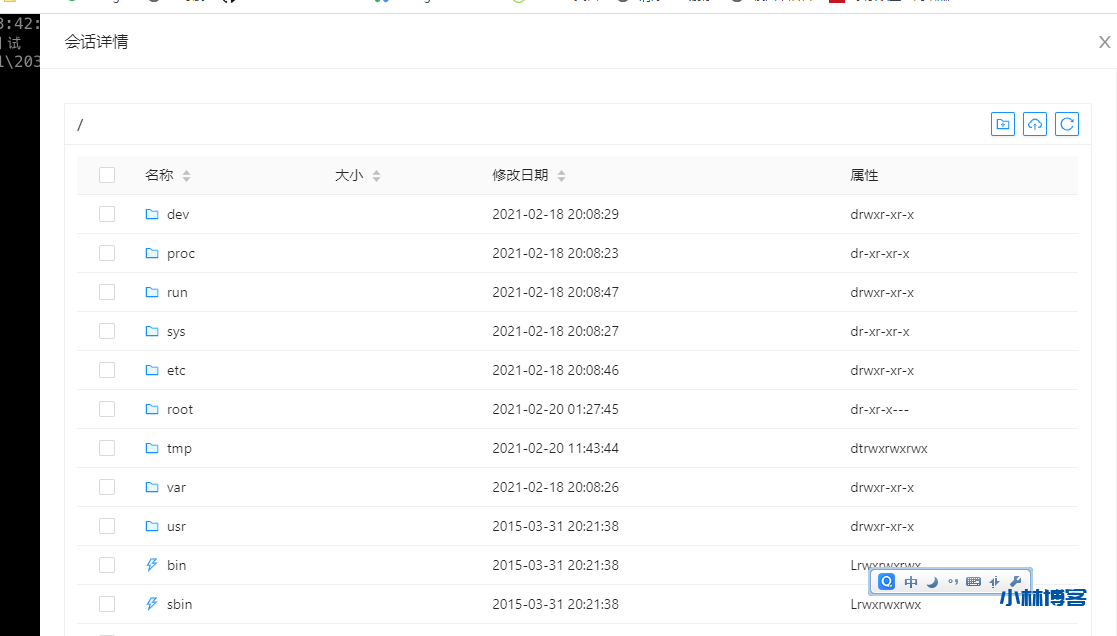Viewport: 1117px width, 636px height.
Task: Open the var folder
Action: (176, 487)
